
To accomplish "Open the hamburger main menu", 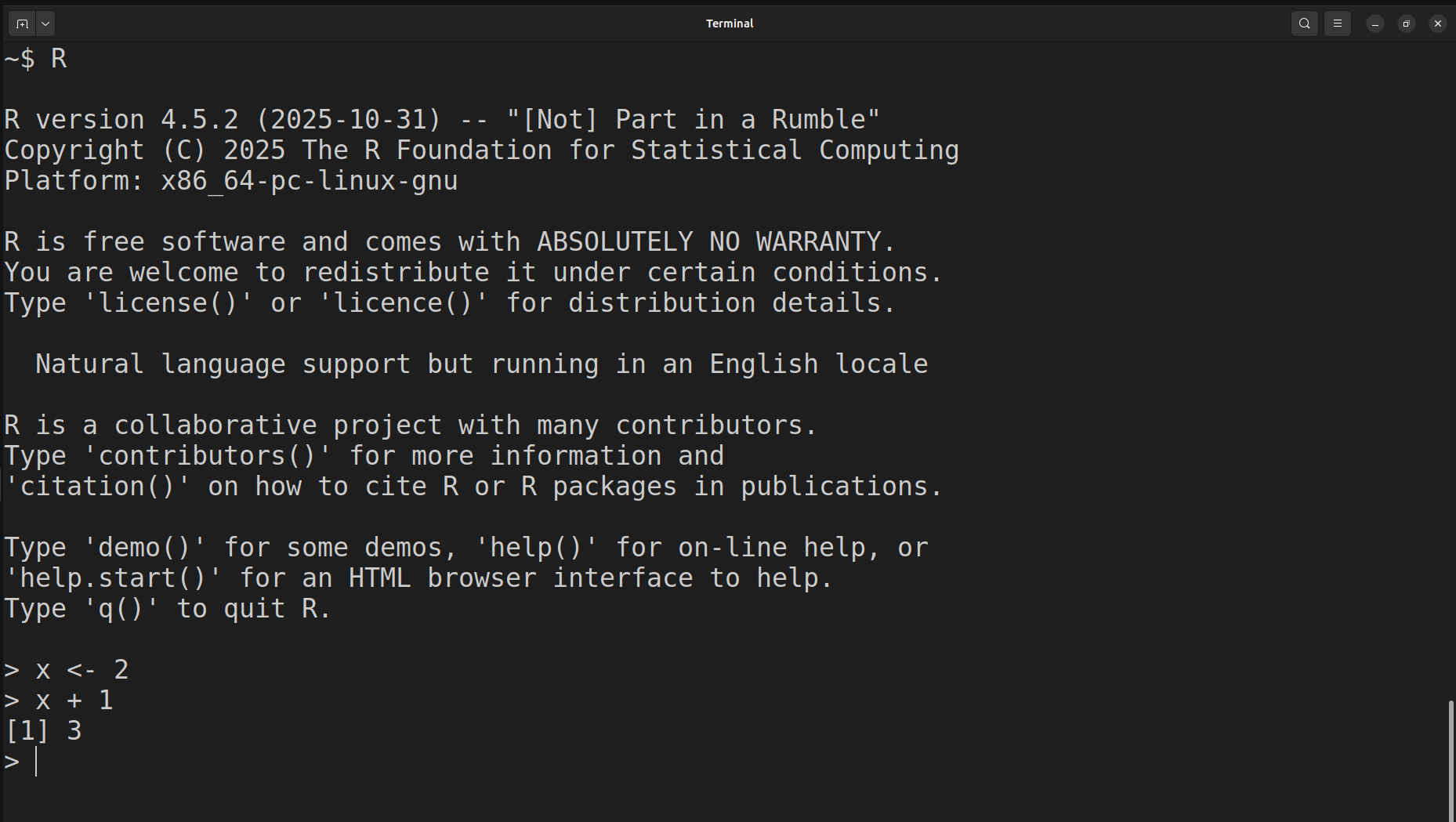I will [1338, 24].
